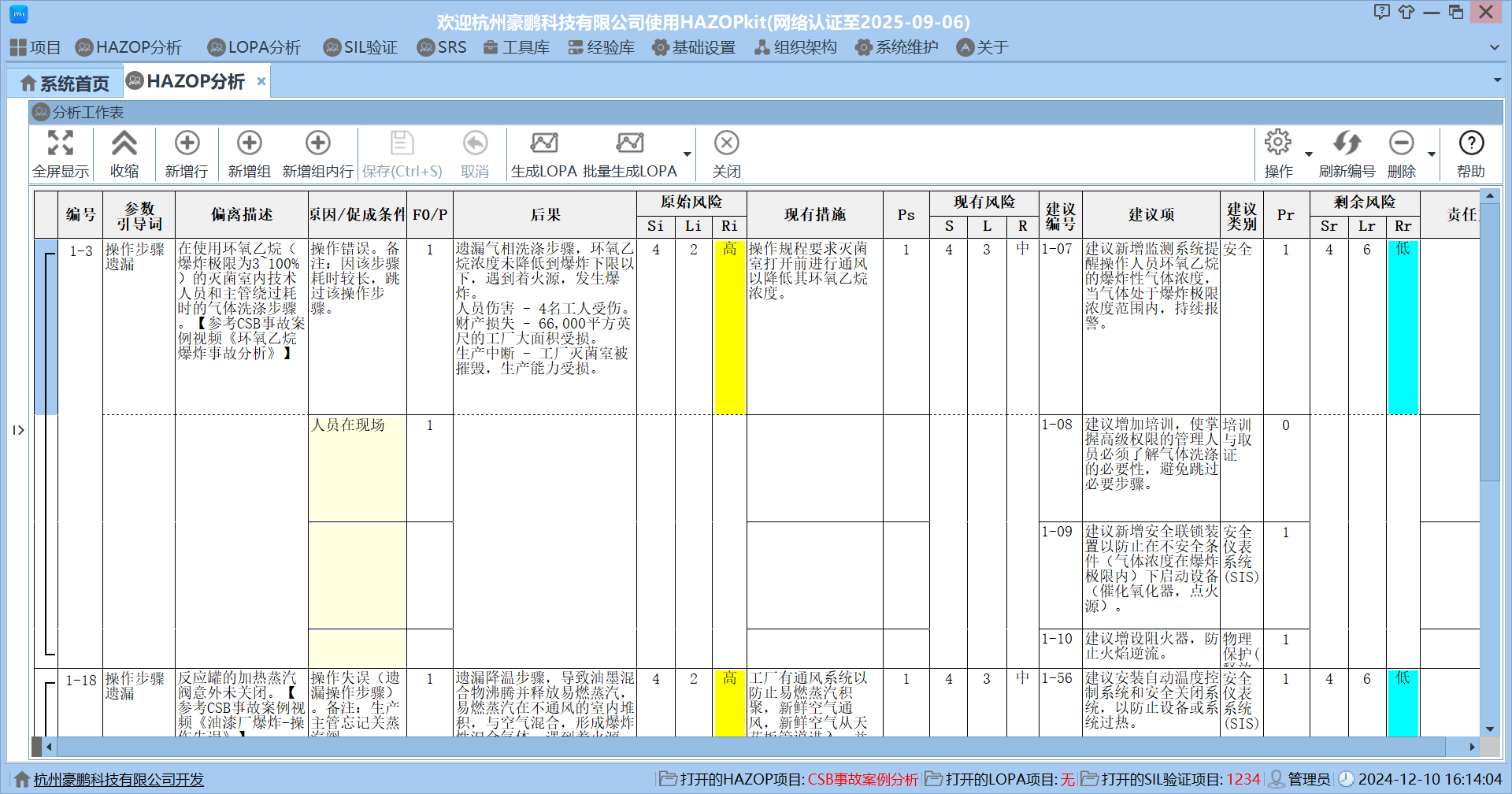1512x794 pixels.
Task: Open the 项目 menu
Action: tap(35, 47)
